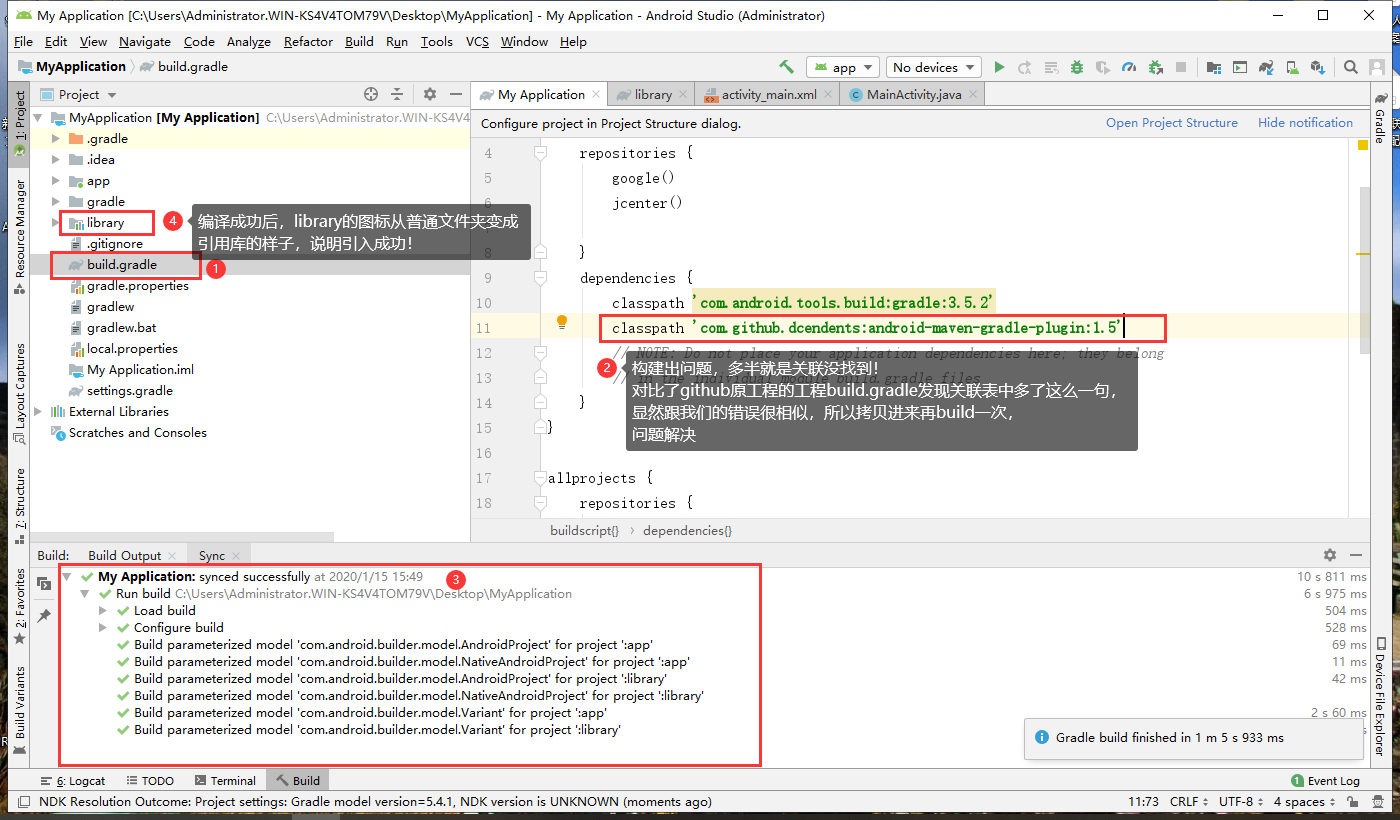Run the app with green play icon
The image size is (1400, 820).
click(x=999, y=67)
